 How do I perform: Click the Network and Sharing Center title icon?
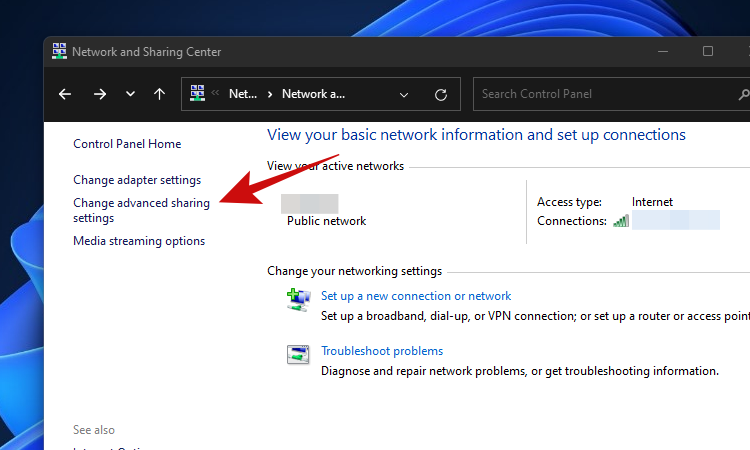pos(59,51)
